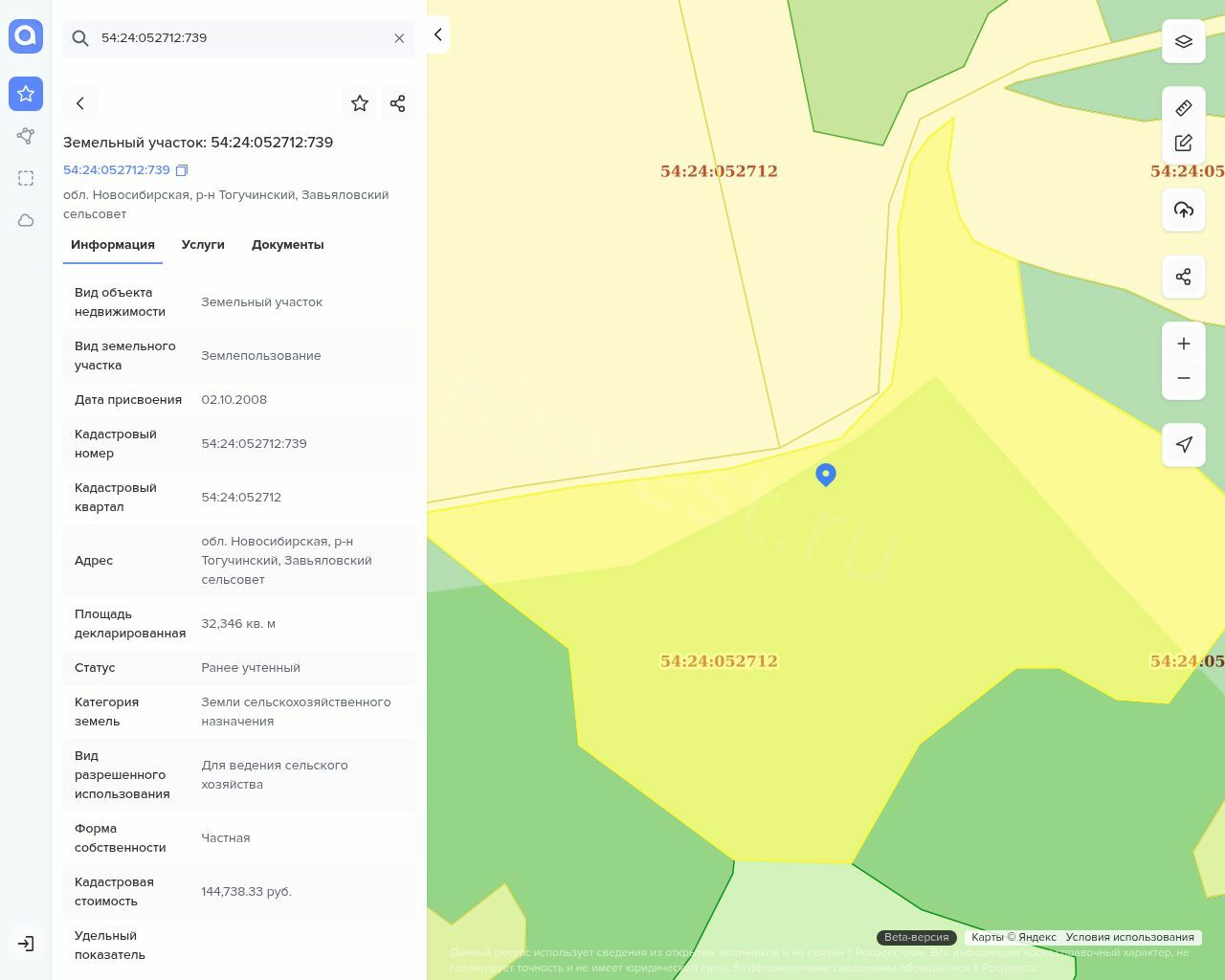The height and width of the screenshot is (980, 1225).
Task: Select the ruler measurement tool
Action: point(1183,108)
